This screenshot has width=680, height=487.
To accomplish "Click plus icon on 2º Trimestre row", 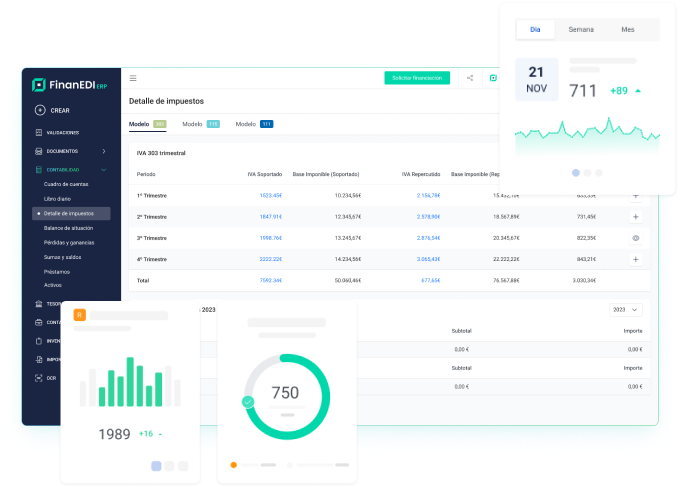I will point(636,217).
